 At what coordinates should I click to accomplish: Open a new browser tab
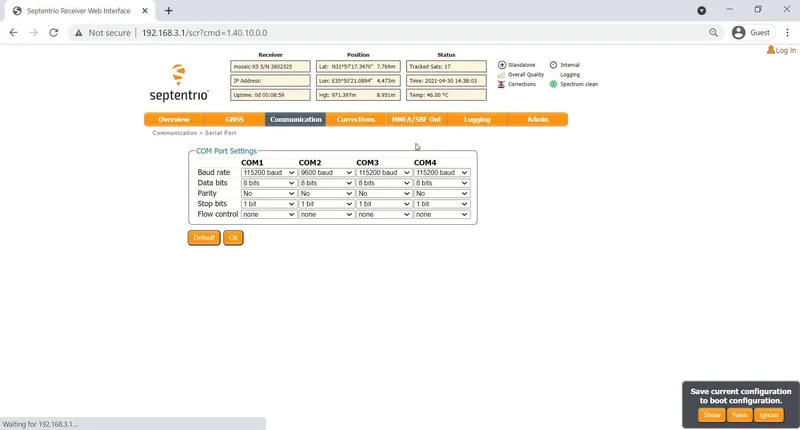(x=168, y=11)
